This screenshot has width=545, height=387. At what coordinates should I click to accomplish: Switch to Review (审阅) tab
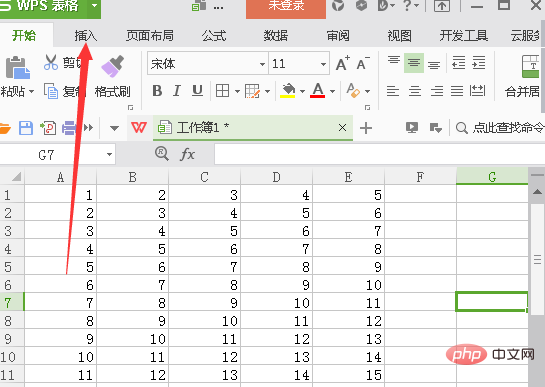point(338,35)
